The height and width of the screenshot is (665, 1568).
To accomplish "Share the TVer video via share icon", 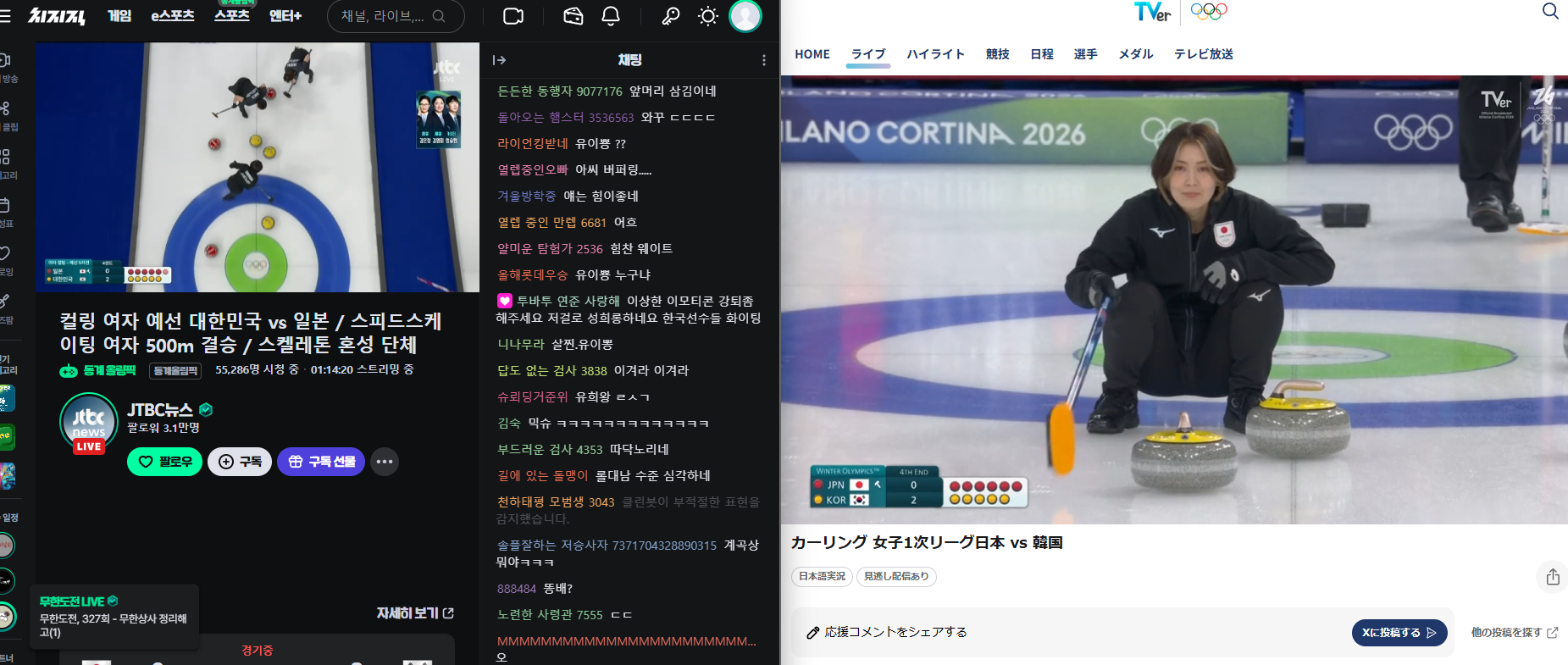I will click(1553, 576).
